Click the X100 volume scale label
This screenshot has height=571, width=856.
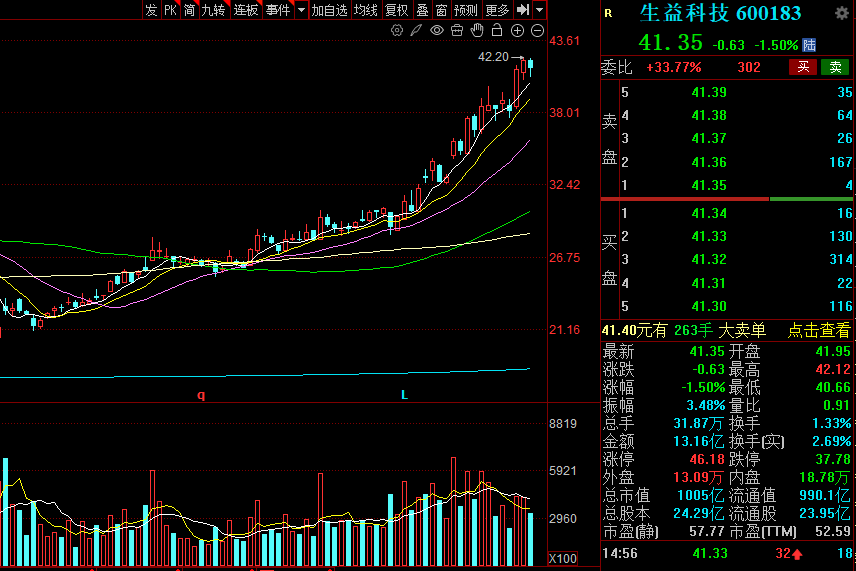(x=563, y=558)
